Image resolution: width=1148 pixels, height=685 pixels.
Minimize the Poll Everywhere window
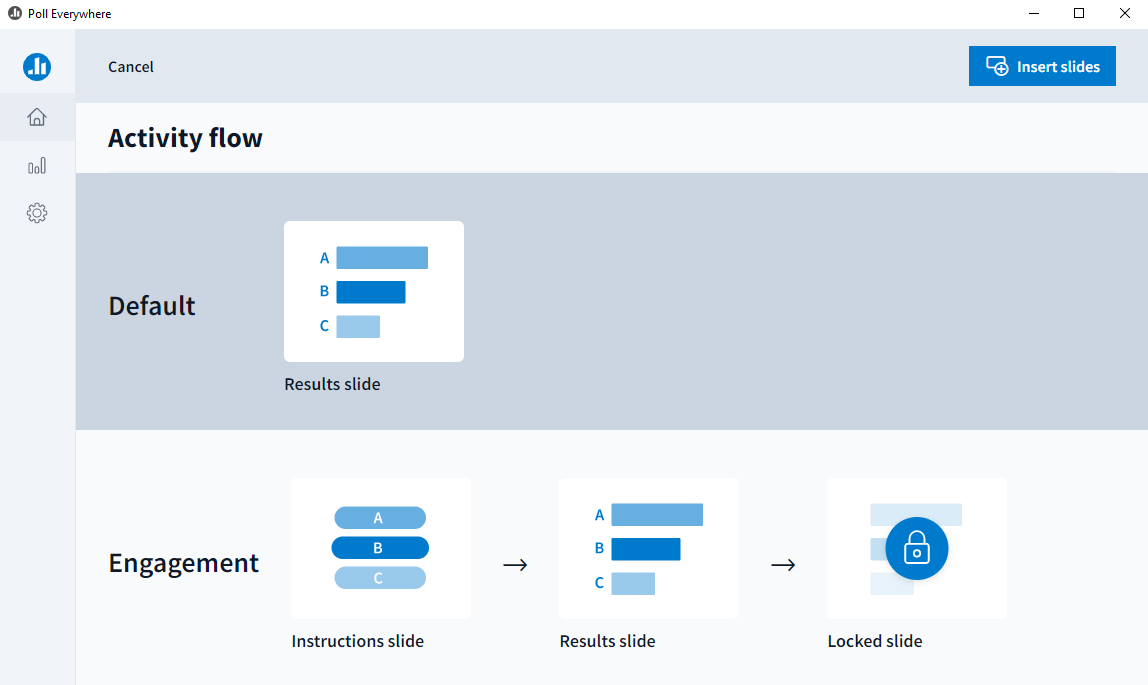[x=1032, y=13]
